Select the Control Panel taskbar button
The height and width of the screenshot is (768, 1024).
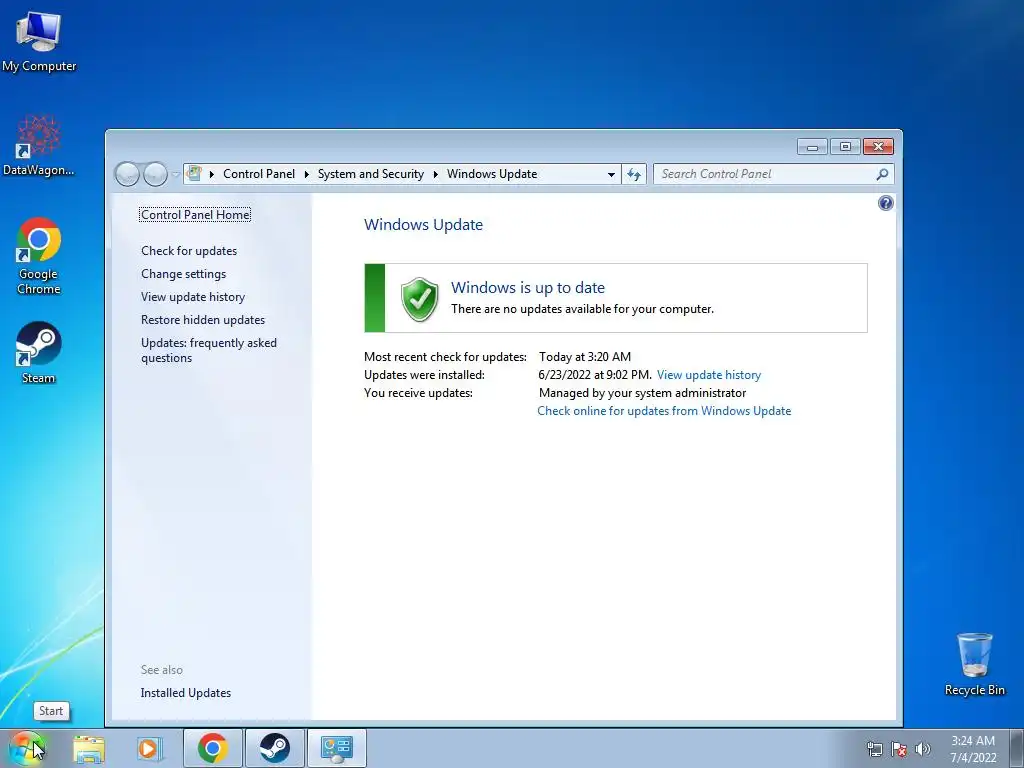click(337, 748)
